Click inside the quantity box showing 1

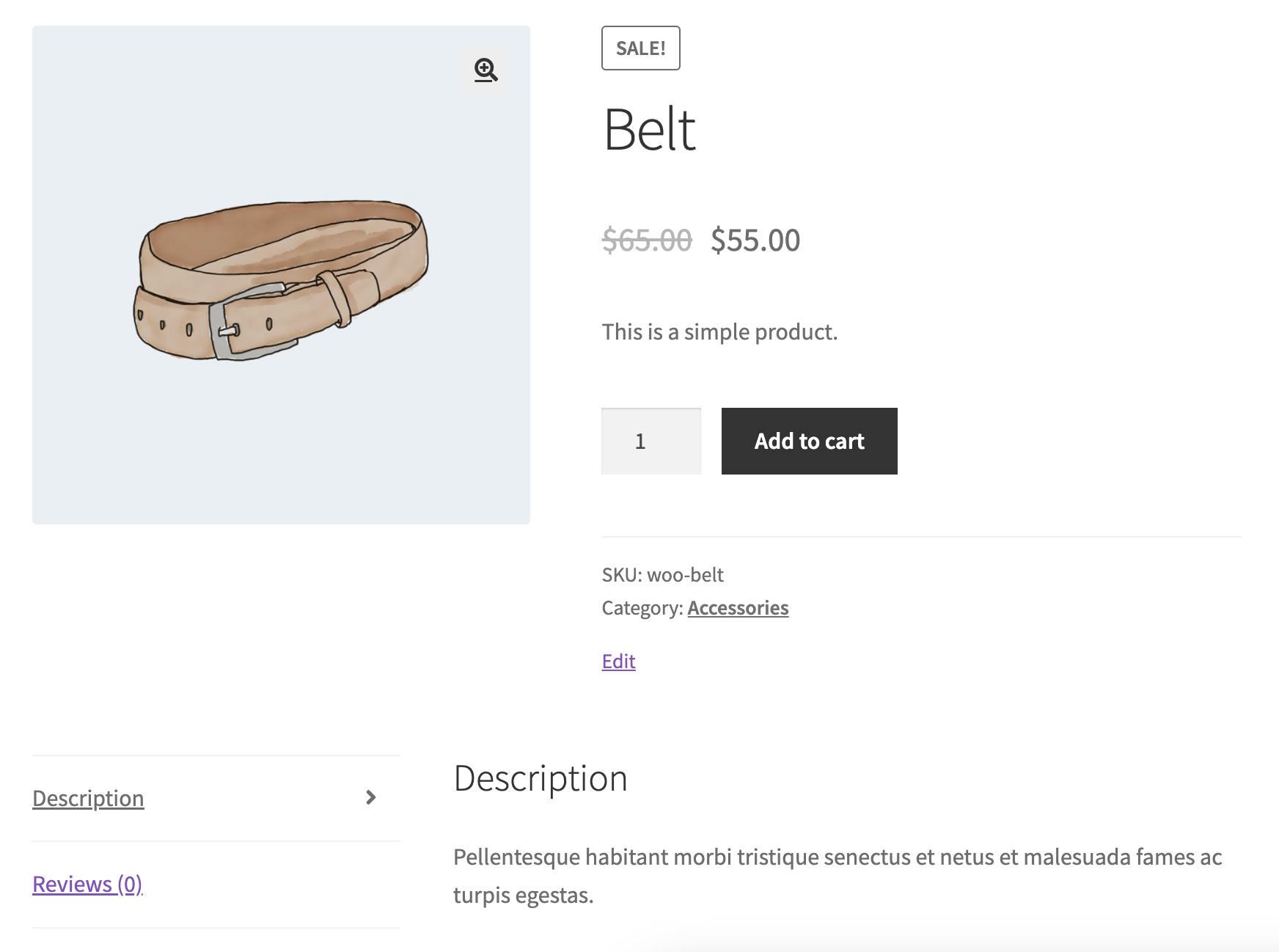tap(651, 441)
